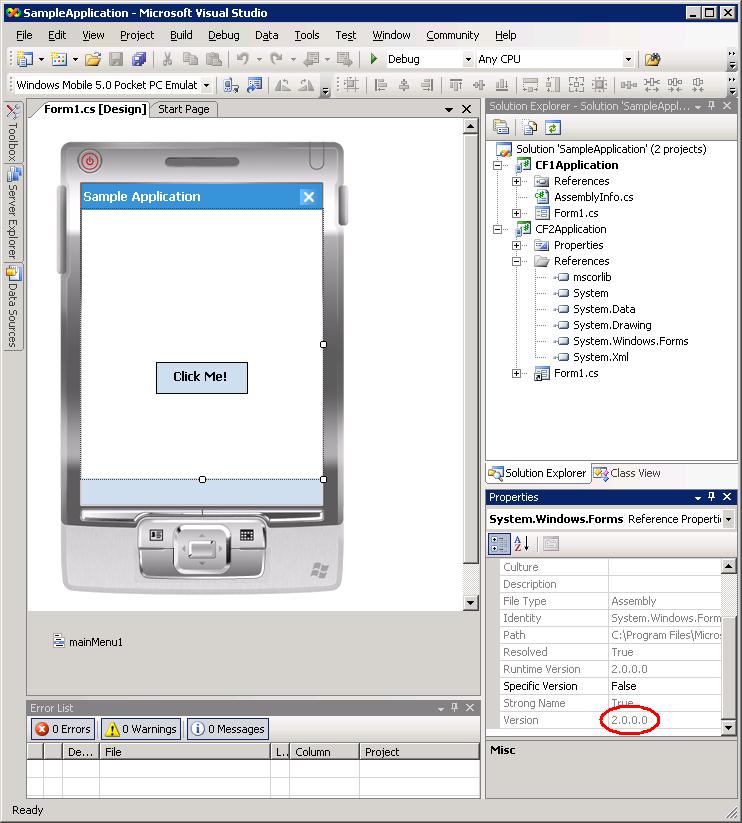The height and width of the screenshot is (823, 742).
Task: Toggle the Errors filter button
Action: 62,729
